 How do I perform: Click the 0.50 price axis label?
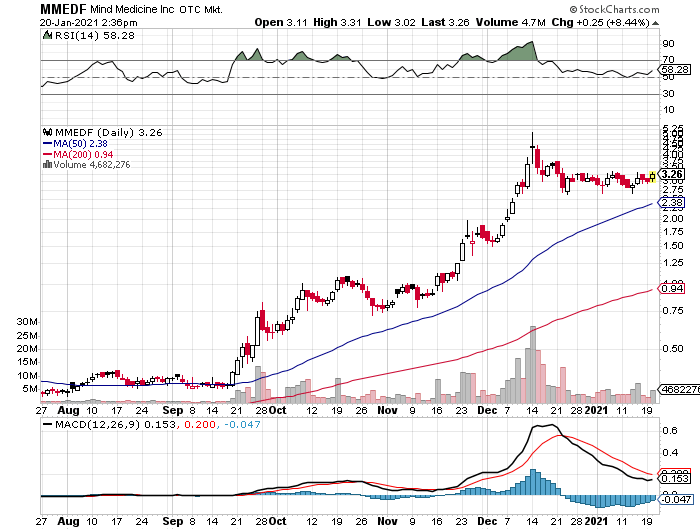tap(672, 348)
